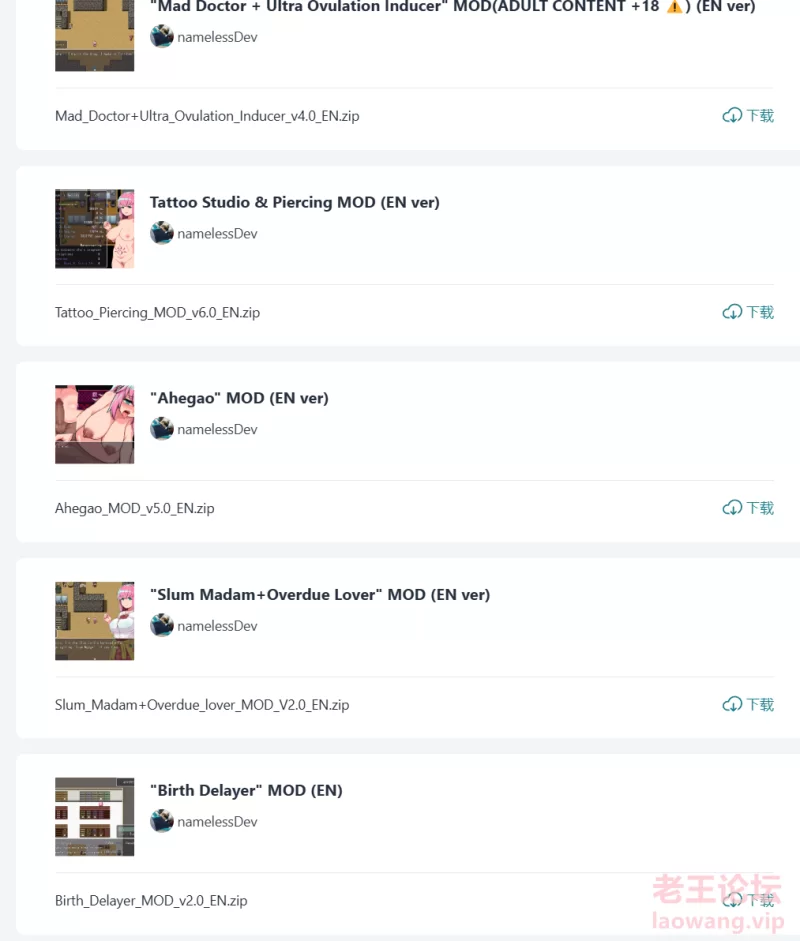Click download icon for Tattoo_Piercing_MOD zip
Image resolution: width=800 pixels, height=941 pixels.
(732, 312)
